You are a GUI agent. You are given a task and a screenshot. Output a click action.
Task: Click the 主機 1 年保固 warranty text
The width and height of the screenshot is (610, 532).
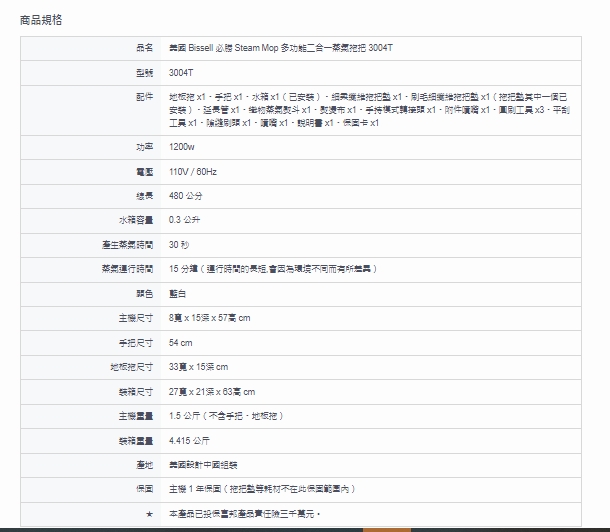coord(262,489)
